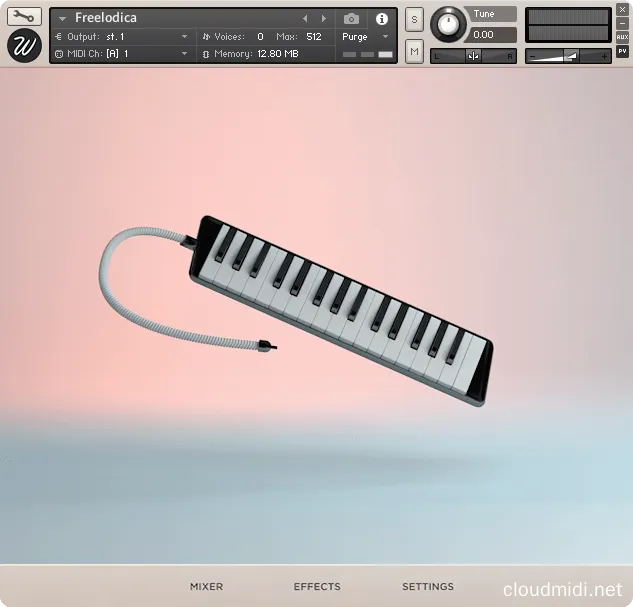Image resolution: width=633 pixels, height=607 pixels.
Task: Open the SETTINGS tab
Action: pyautogui.click(x=428, y=587)
